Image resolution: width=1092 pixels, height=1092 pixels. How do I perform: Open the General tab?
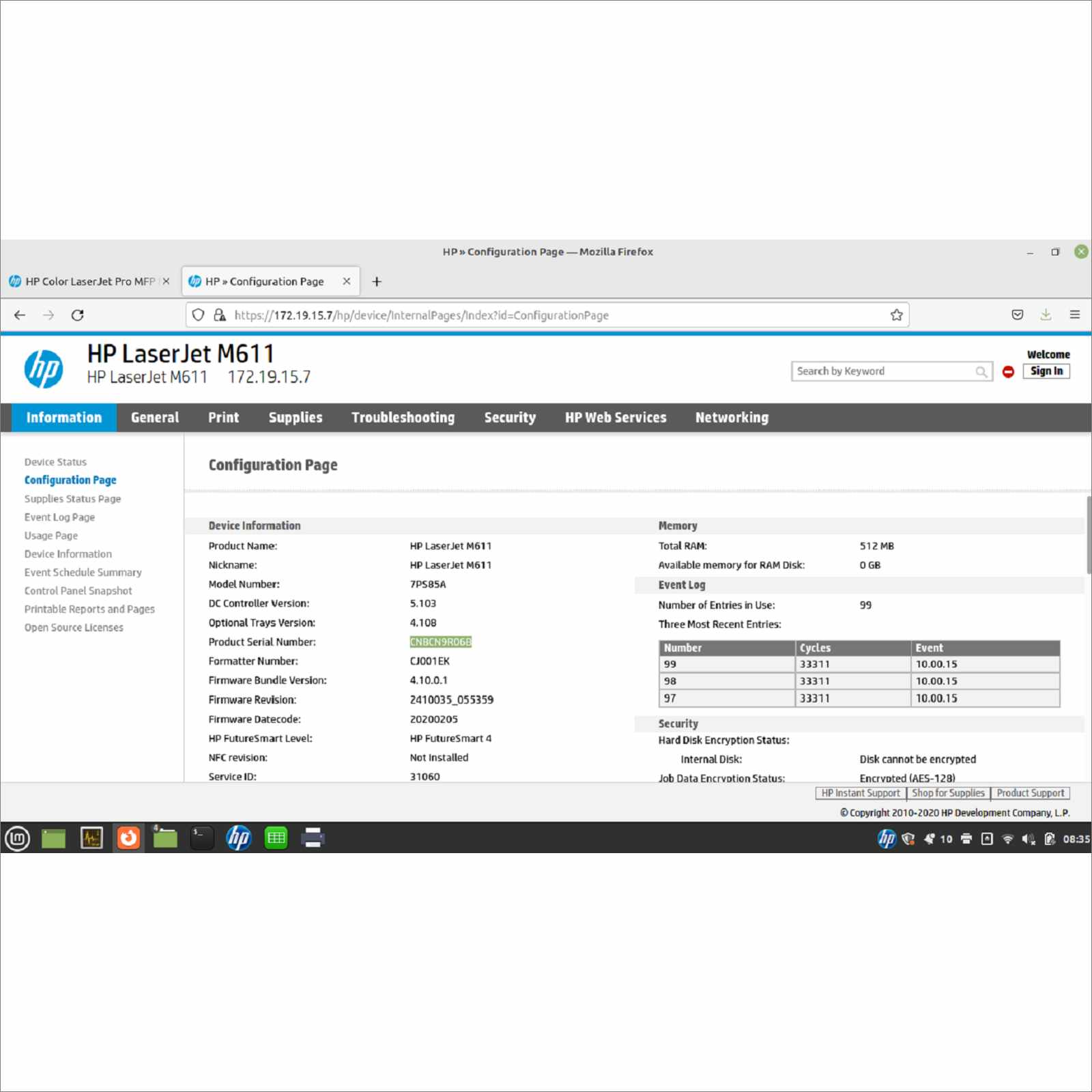pos(155,418)
